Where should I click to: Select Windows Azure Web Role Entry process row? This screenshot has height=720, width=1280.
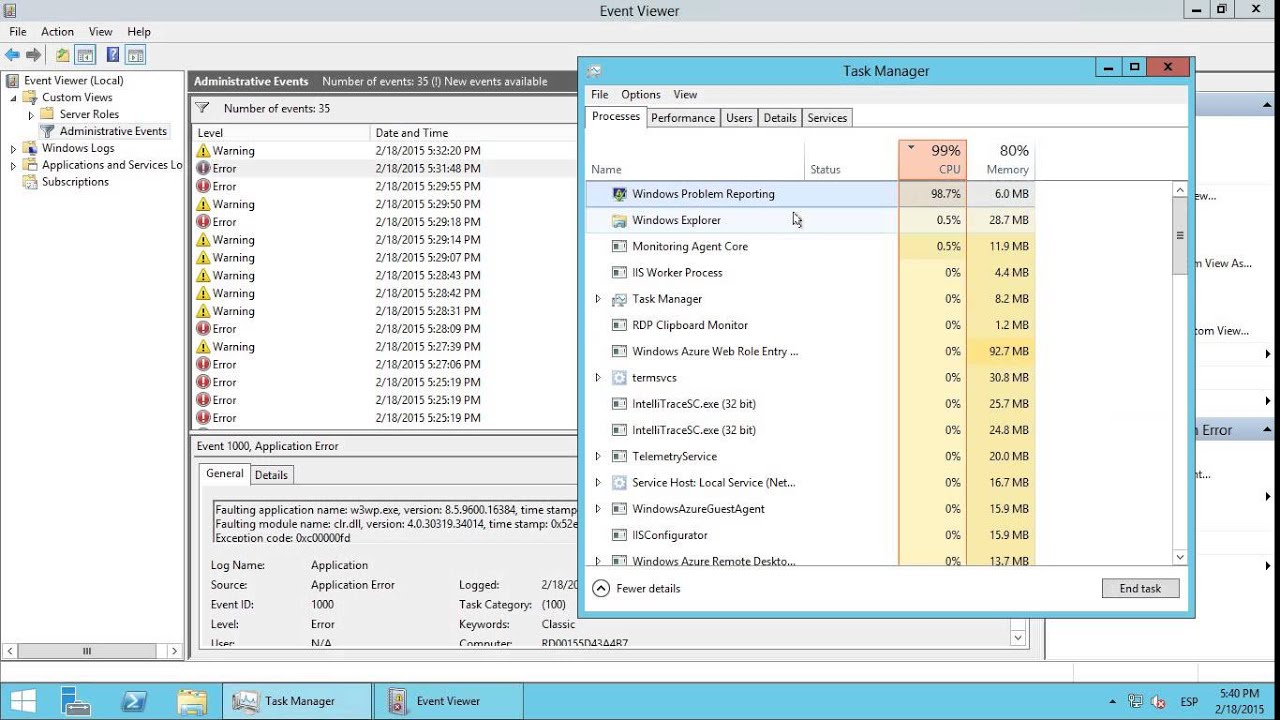click(x=810, y=352)
